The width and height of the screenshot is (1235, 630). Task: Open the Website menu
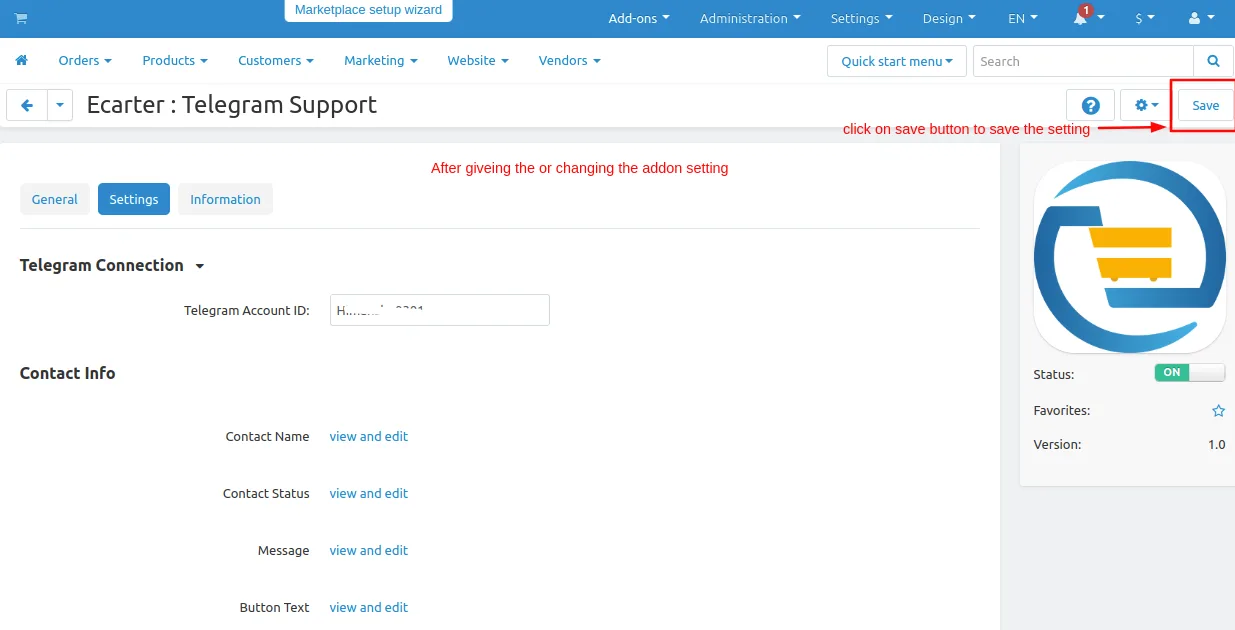[478, 60]
